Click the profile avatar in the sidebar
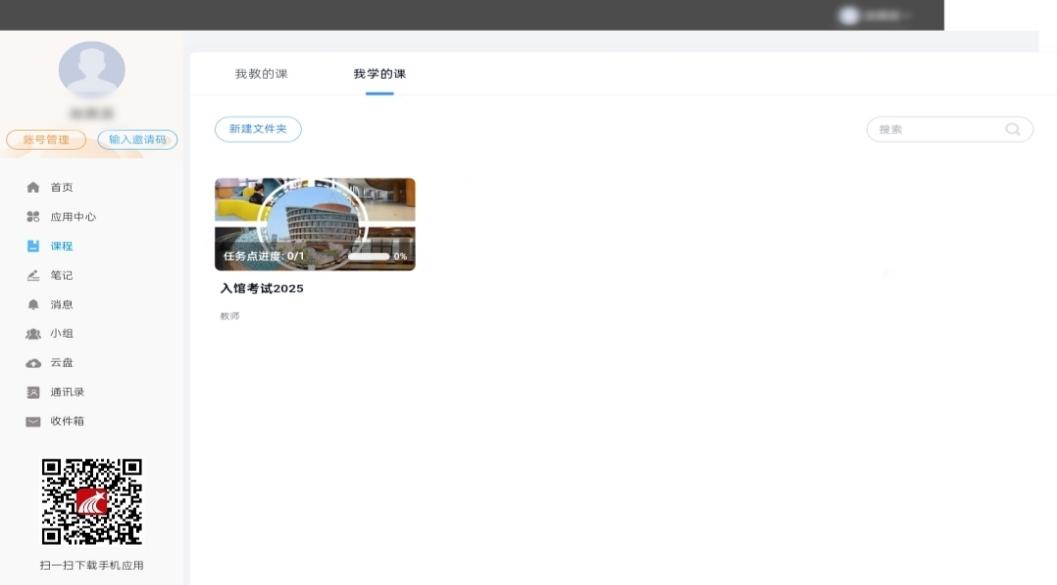The width and height of the screenshot is (1057, 585). (x=92, y=70)
